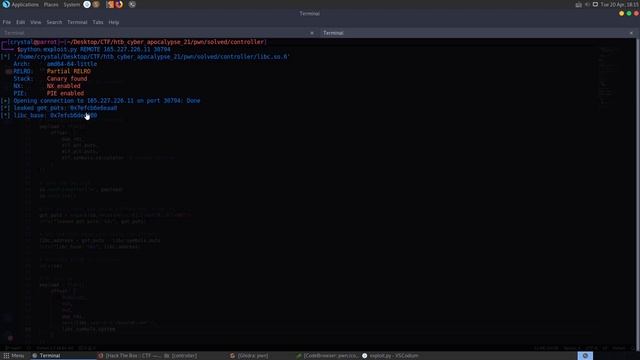This screenshot has height=360, width=640.
Task: Open the volume icon in system tray
Action: [587, 4]
